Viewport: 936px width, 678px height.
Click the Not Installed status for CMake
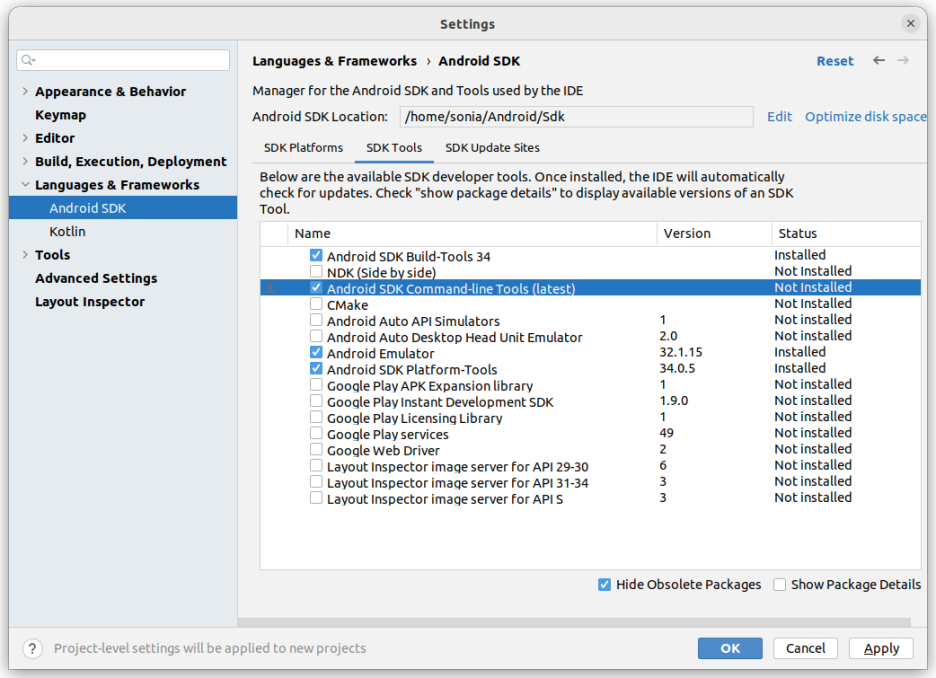[813, 304]
